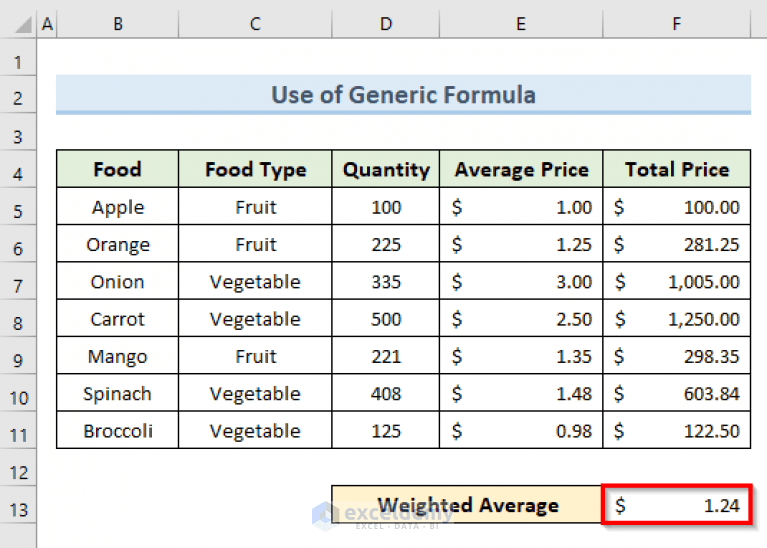Click average price cell showing 1.35
The width and height of the screenshot is (767, 548).
(x=521, y=356)
